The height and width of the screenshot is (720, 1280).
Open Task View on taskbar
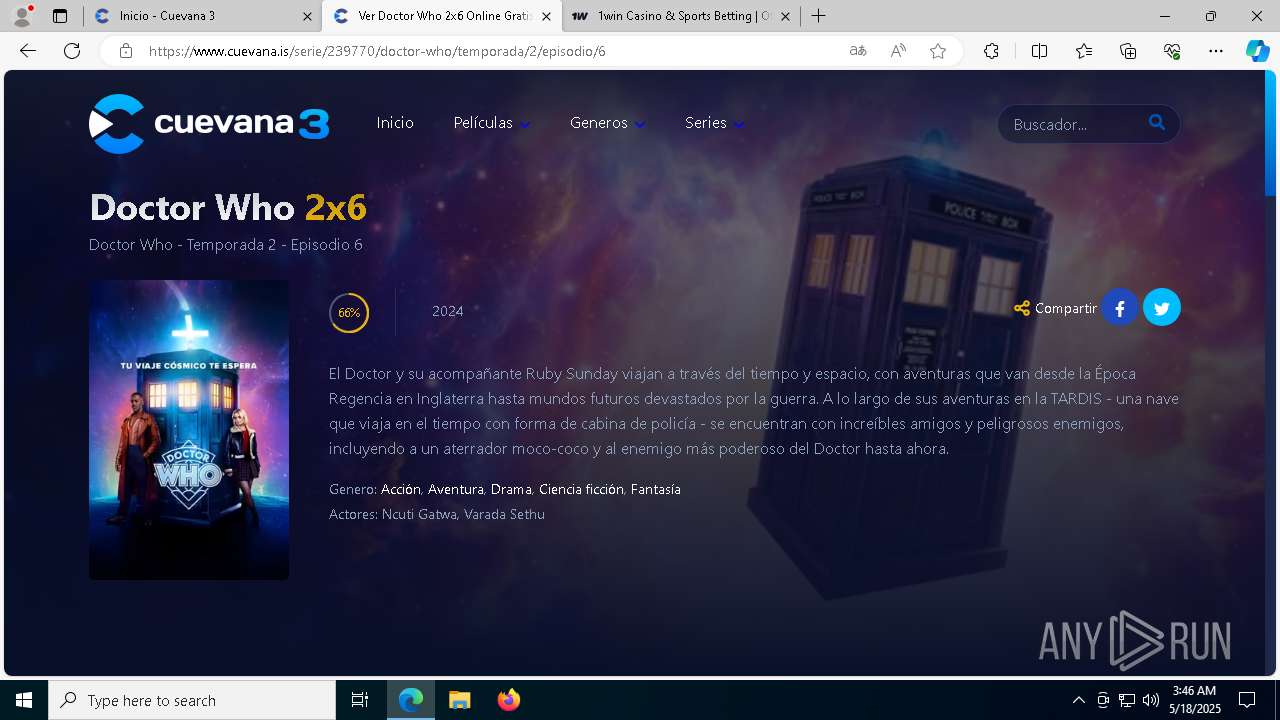pos(360,700)
